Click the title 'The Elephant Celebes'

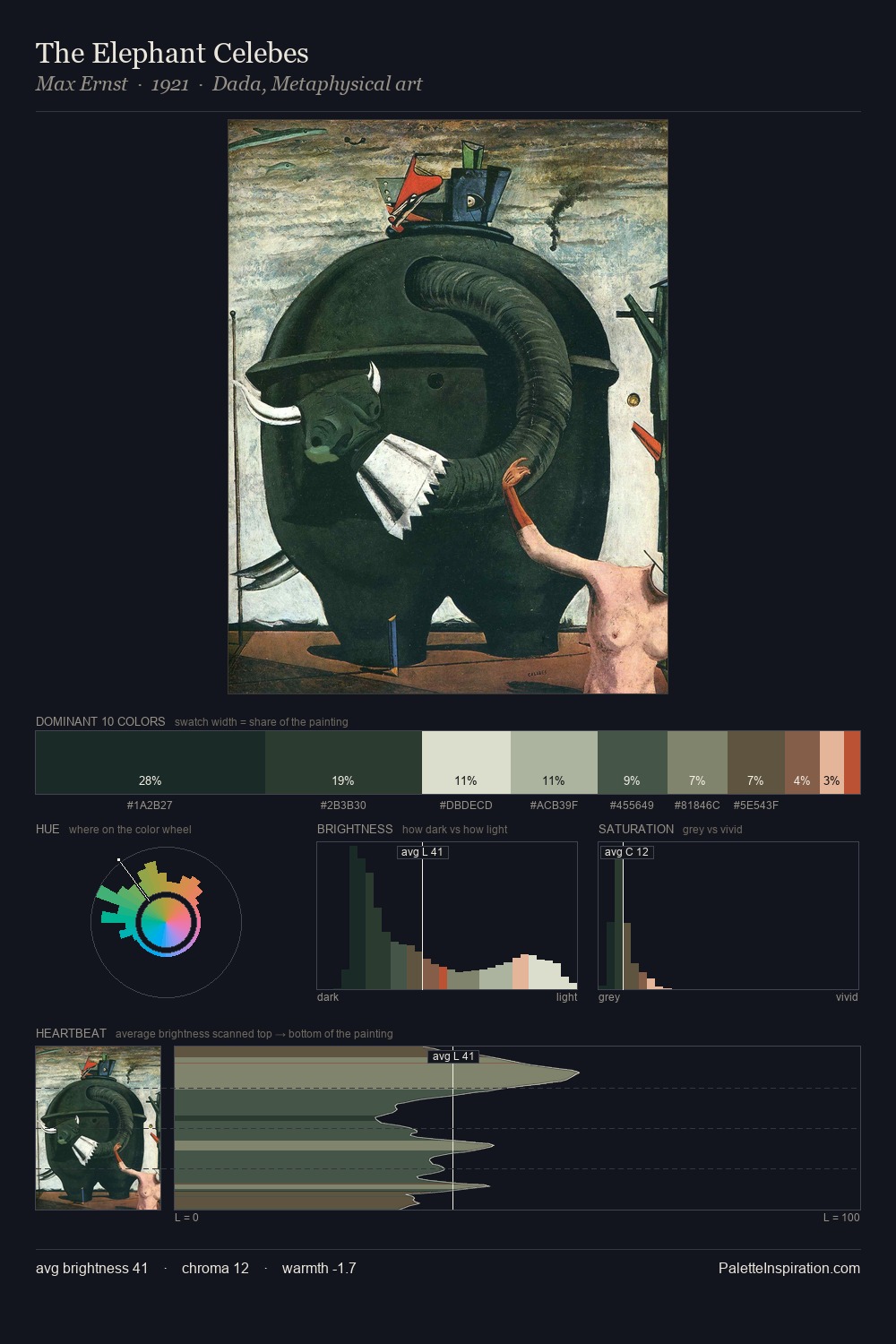click(x=172, y=53)
